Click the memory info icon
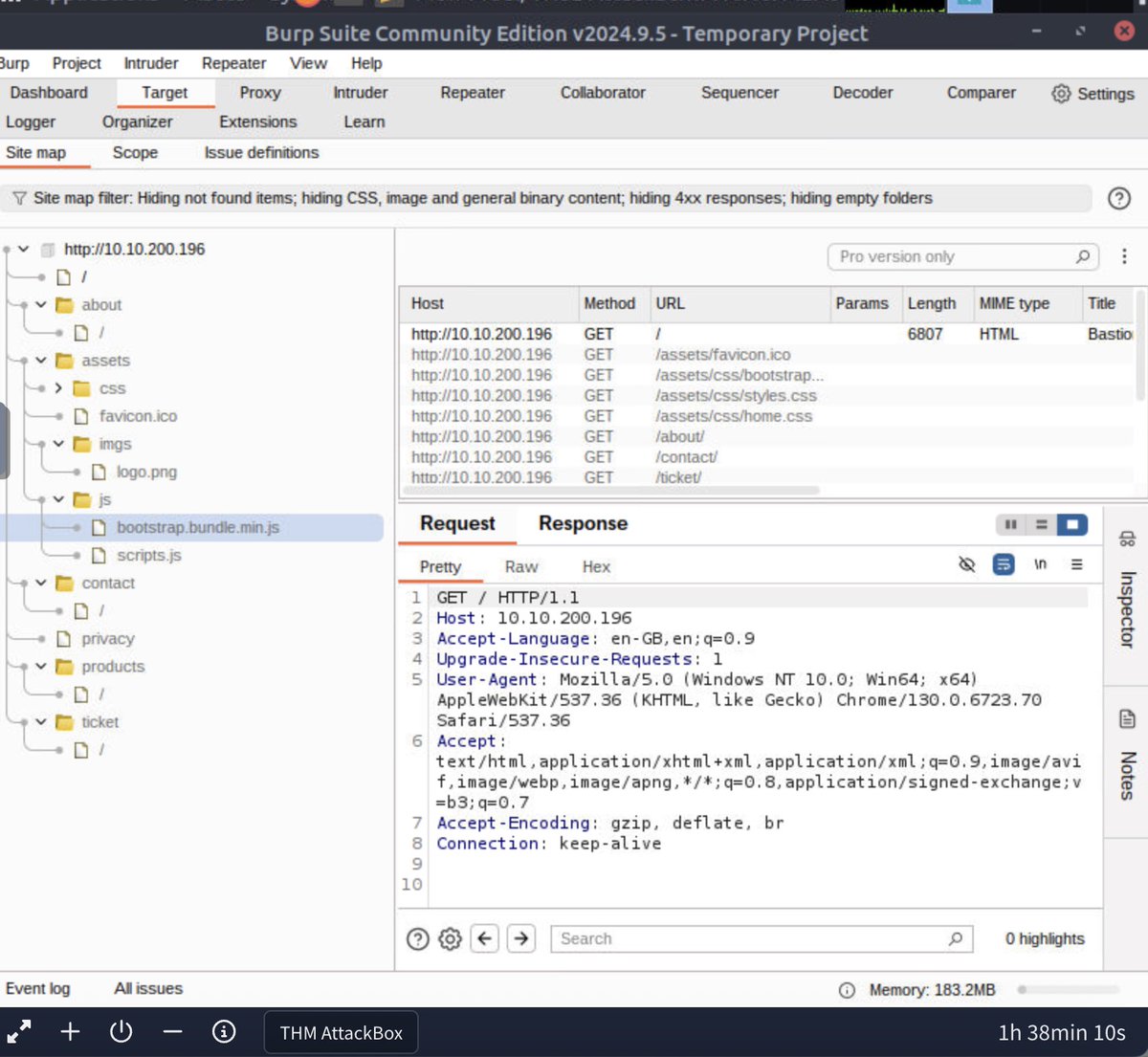 coord(847,990)
